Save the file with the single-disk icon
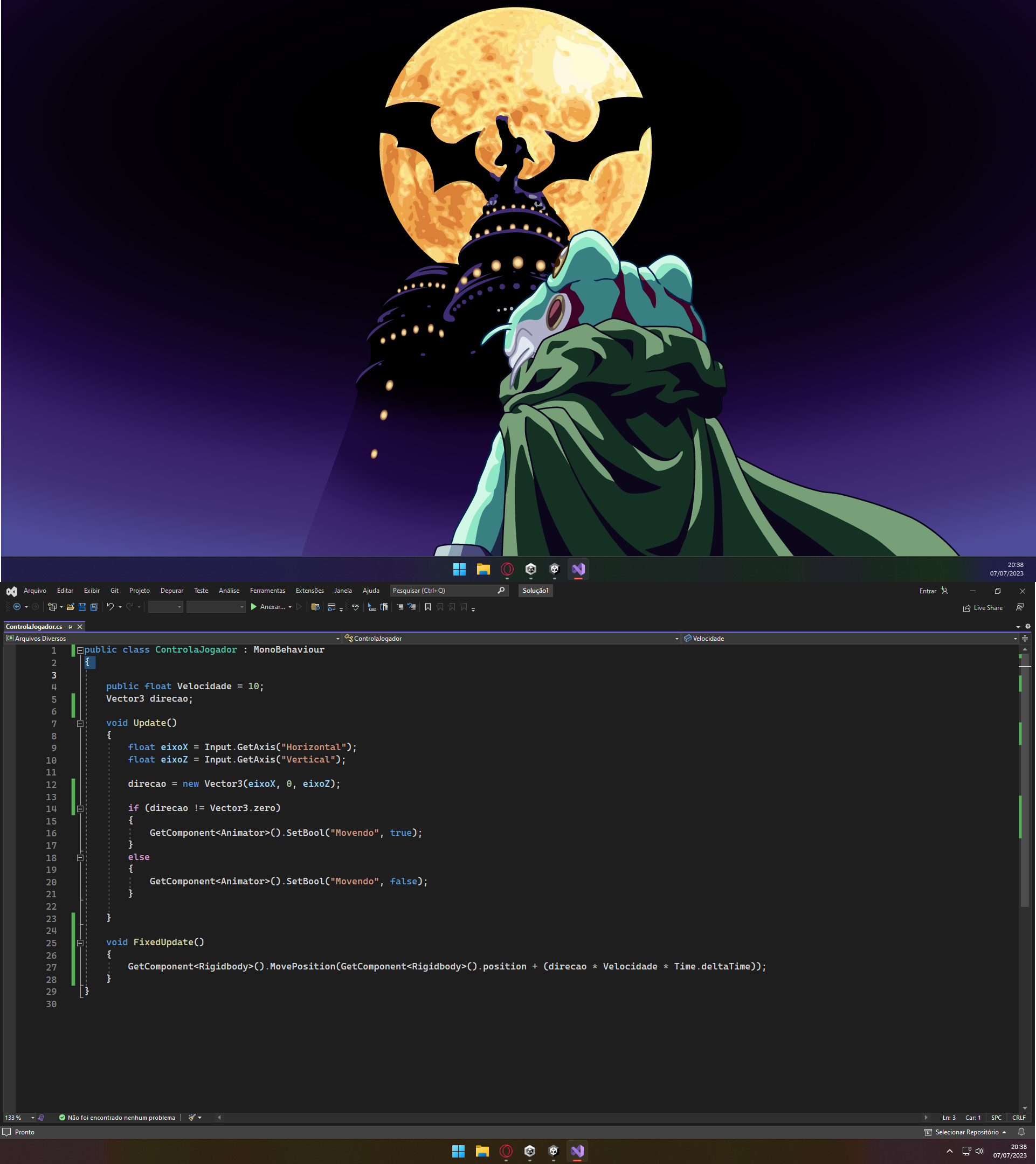The width and height of the screenshot is (1036, 1164). click(x=82, y=607)
